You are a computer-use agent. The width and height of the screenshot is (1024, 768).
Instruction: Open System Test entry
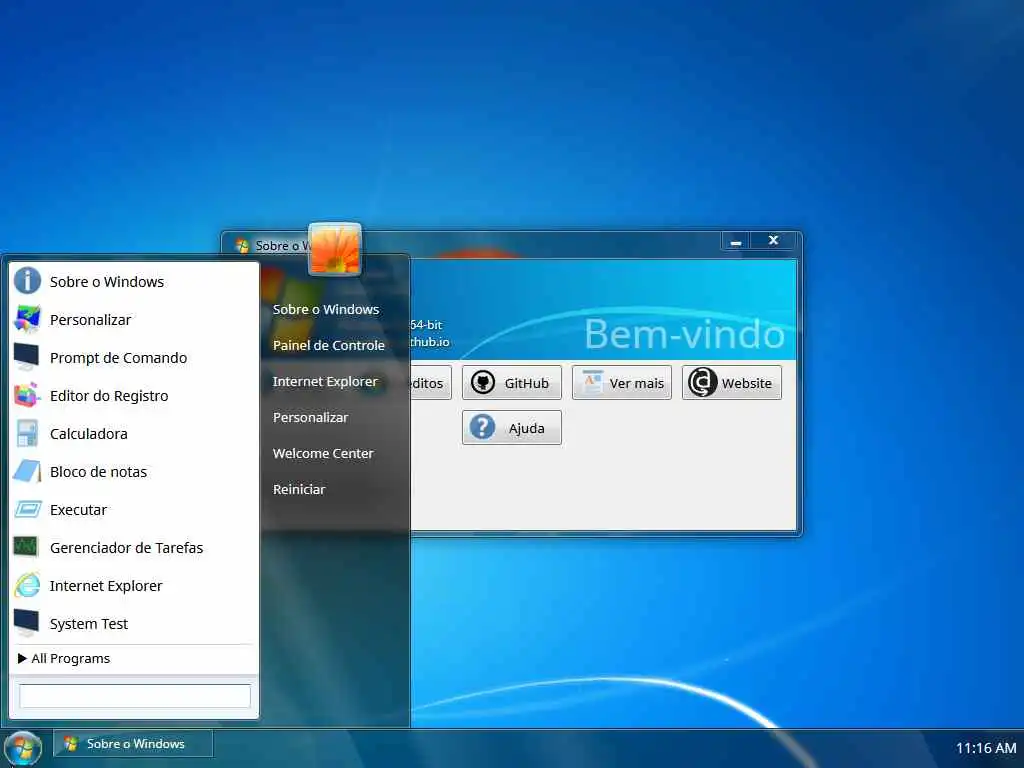tap(134, 623)
